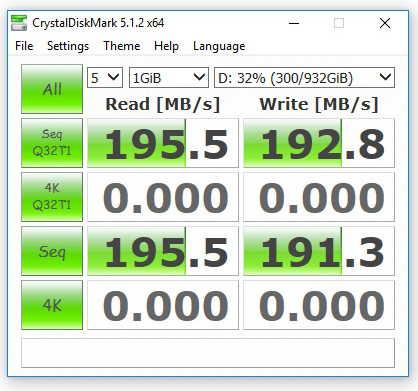The width and height of the screenshot is (418, 391).
Task: Open the File menu
Action: [24, 46]
